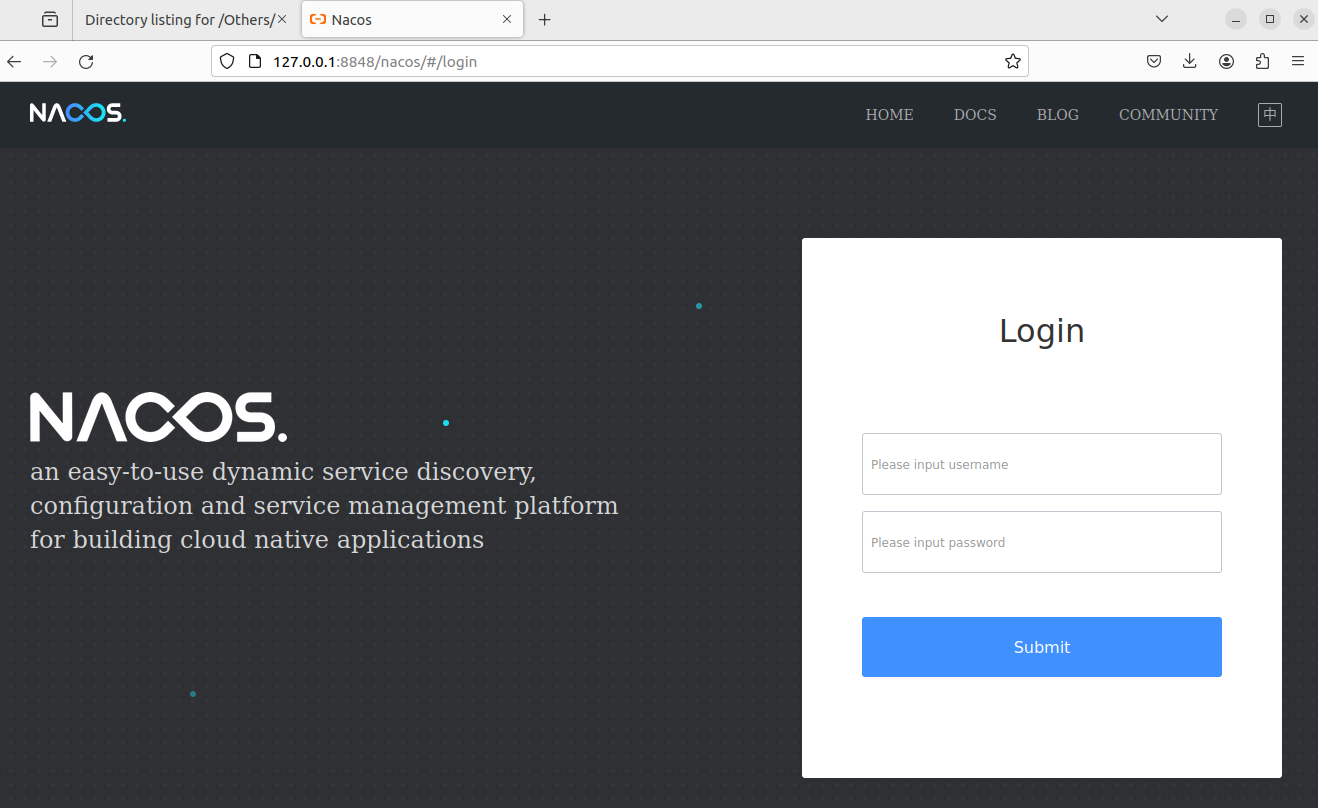This screenshot has width=1318, height=808.
Task: Open the DOCS navigation link
Action: point(975,115)
